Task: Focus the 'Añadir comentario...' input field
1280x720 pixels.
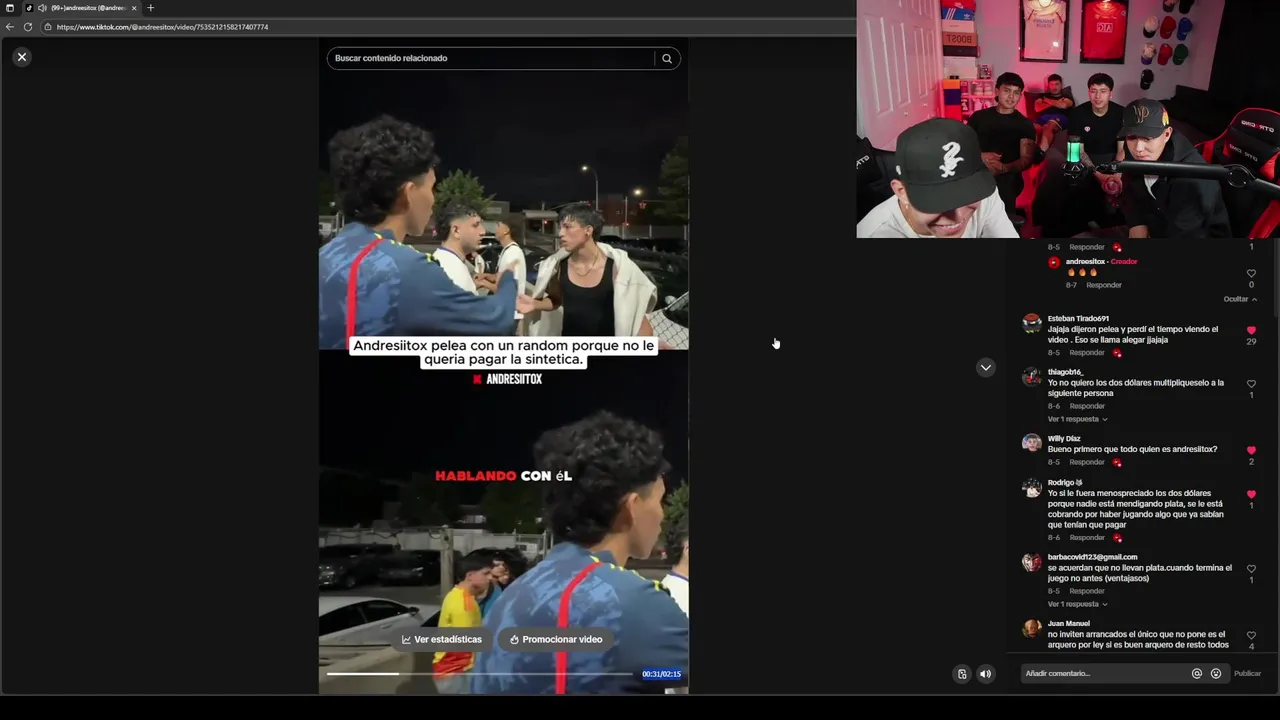Action: click(1105, 673)
